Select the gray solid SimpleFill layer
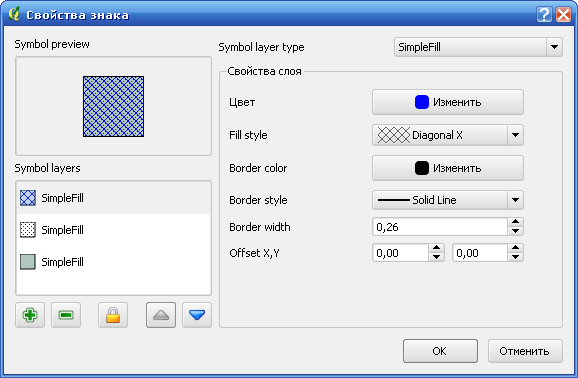578x378 pixels. pos(114,262)
